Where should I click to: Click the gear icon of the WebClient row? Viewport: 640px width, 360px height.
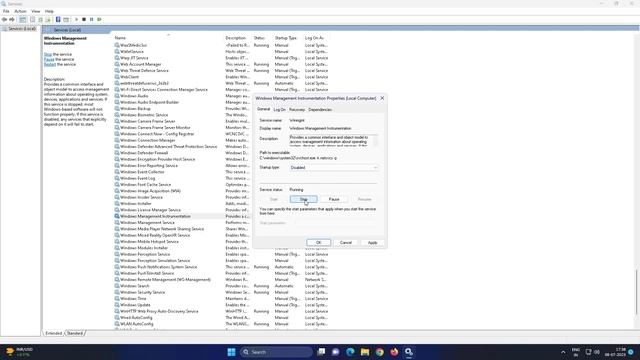click(117, 77)
